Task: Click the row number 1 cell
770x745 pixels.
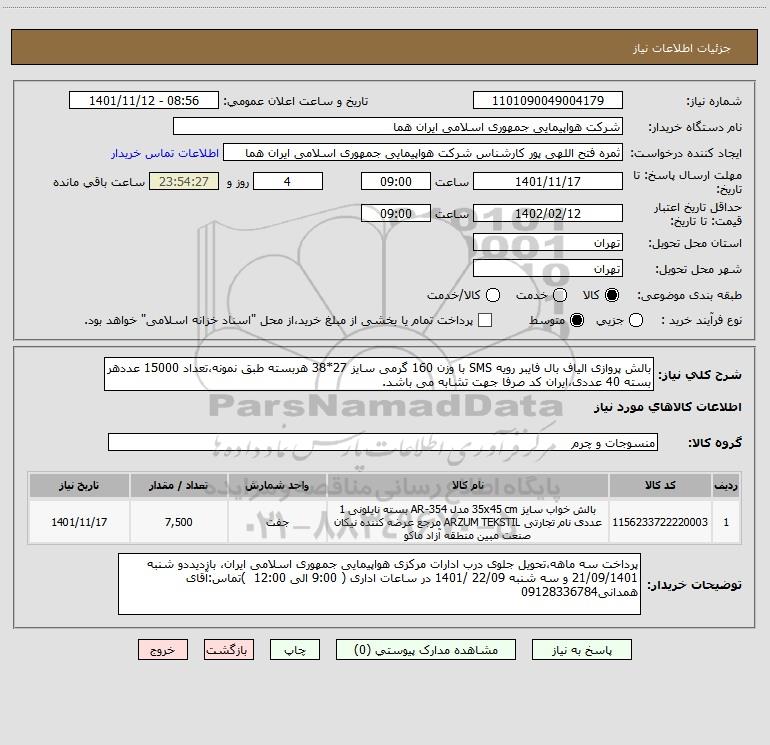Action: (x=726, y=522)
